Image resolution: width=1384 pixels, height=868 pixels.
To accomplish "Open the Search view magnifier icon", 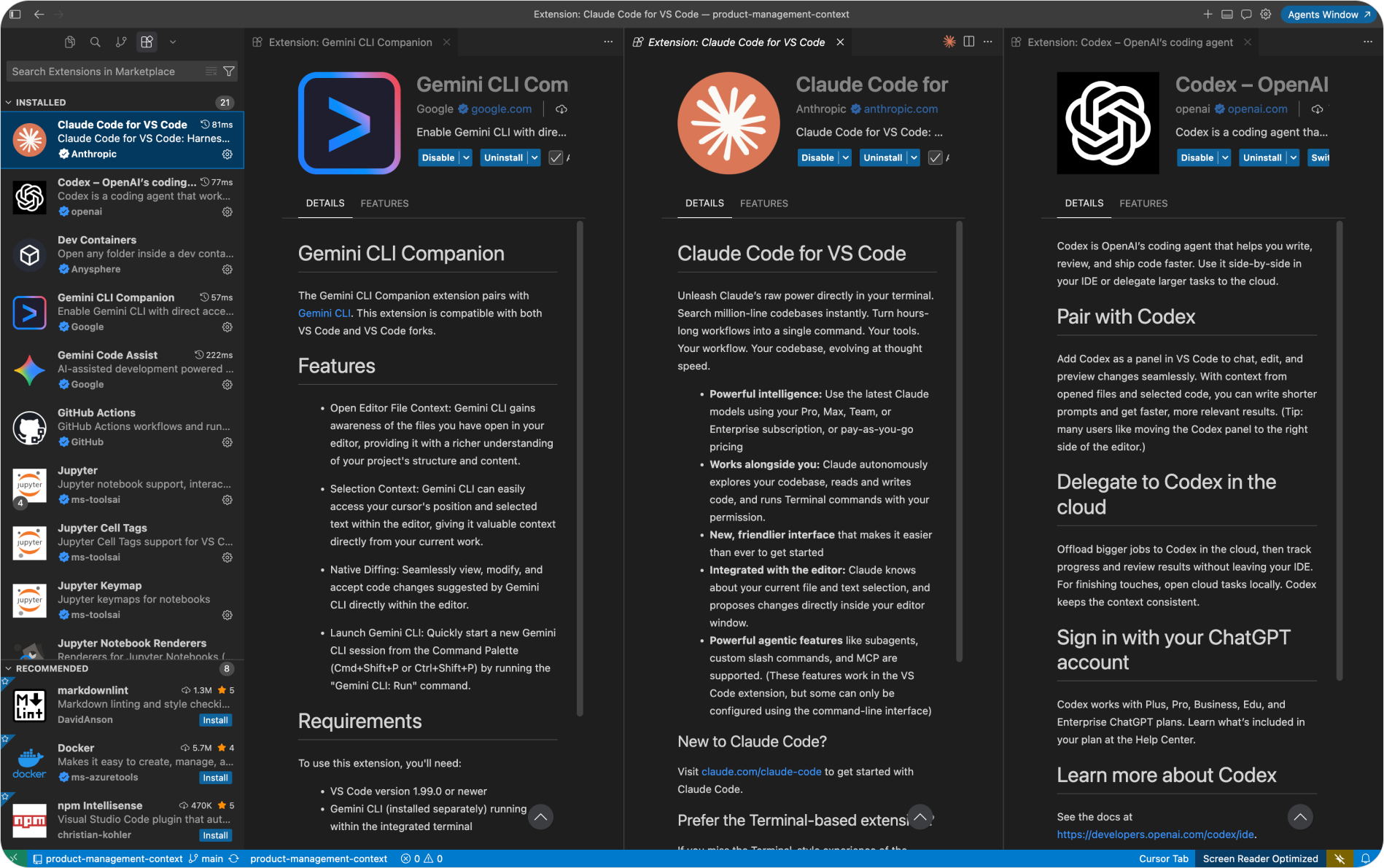I will point(96,42).
